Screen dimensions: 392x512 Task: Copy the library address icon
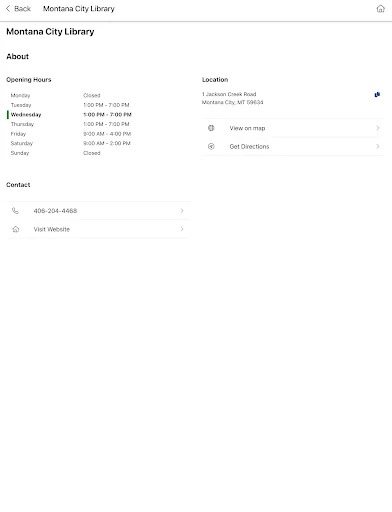377,95
